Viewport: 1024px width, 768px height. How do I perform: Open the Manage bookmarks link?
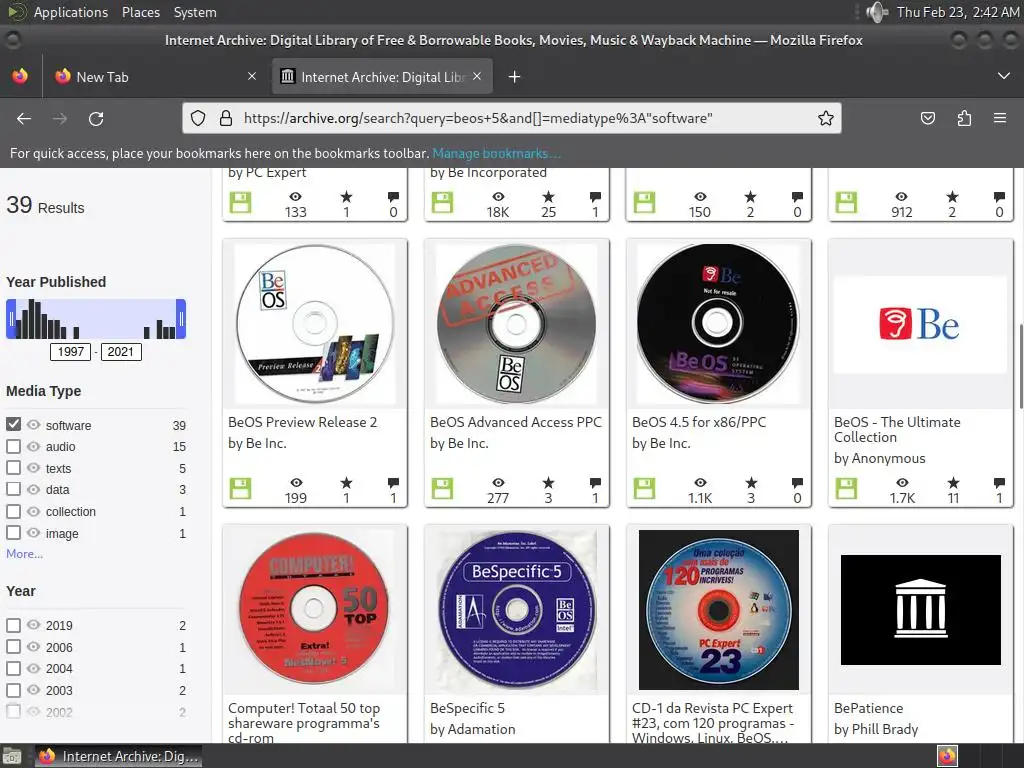click(496, 153)
